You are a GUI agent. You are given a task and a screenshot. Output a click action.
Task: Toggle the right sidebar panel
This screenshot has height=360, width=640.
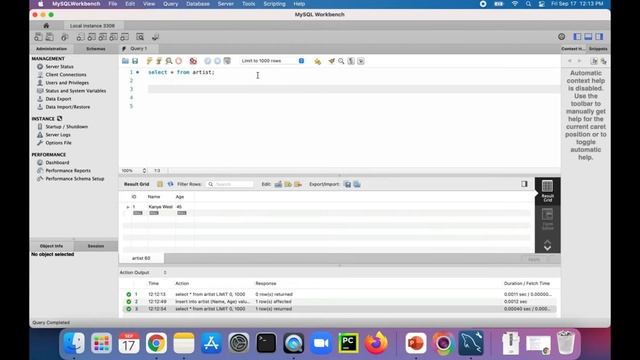[599, 37]
